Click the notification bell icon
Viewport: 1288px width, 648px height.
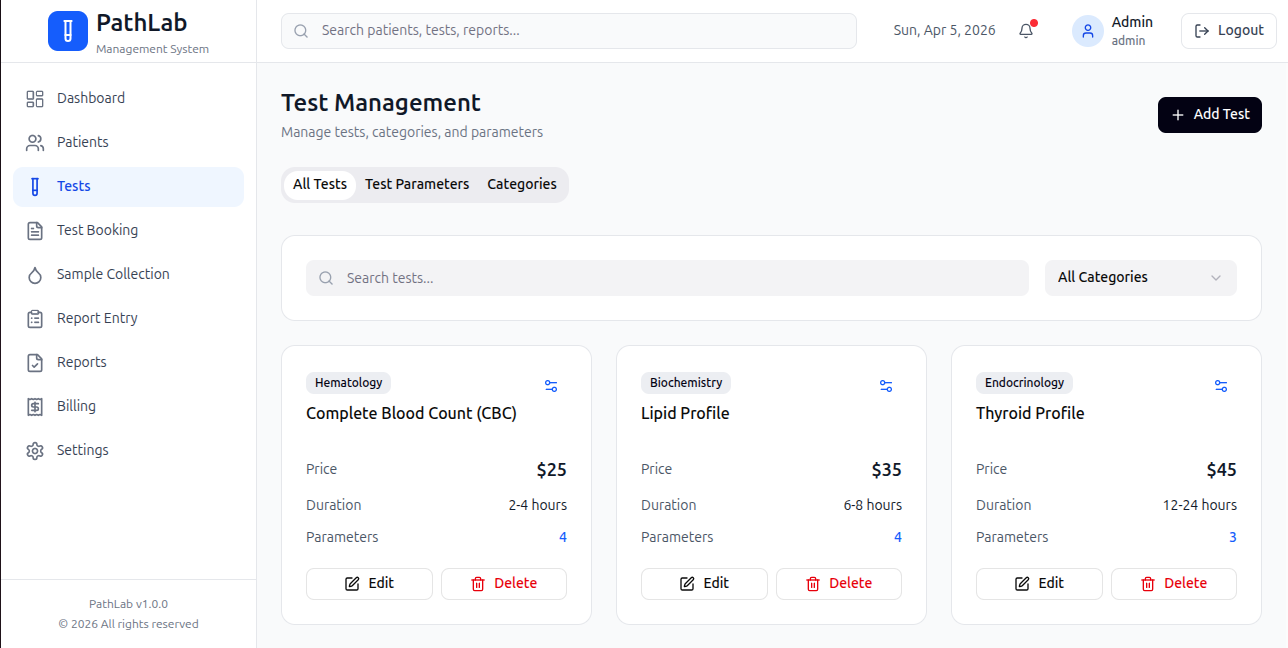(x=1026, y=31)
